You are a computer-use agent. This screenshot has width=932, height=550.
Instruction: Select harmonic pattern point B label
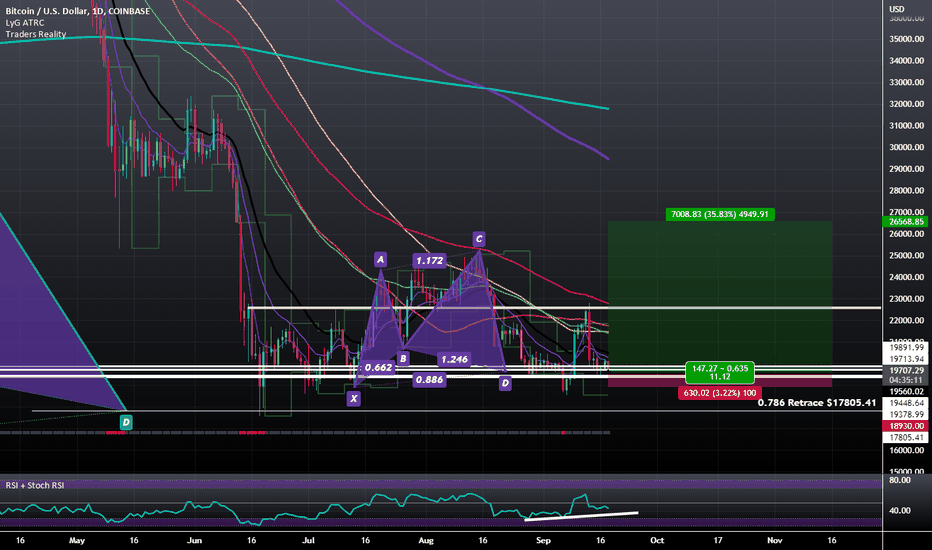tap(403, 359)
